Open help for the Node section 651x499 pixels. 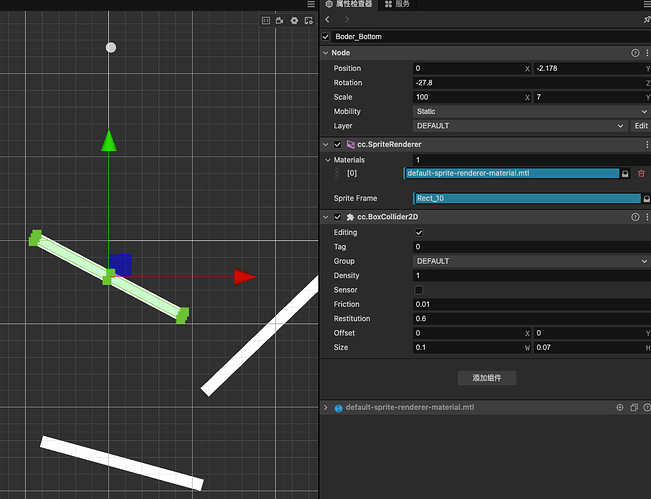[x=635, y=53]
